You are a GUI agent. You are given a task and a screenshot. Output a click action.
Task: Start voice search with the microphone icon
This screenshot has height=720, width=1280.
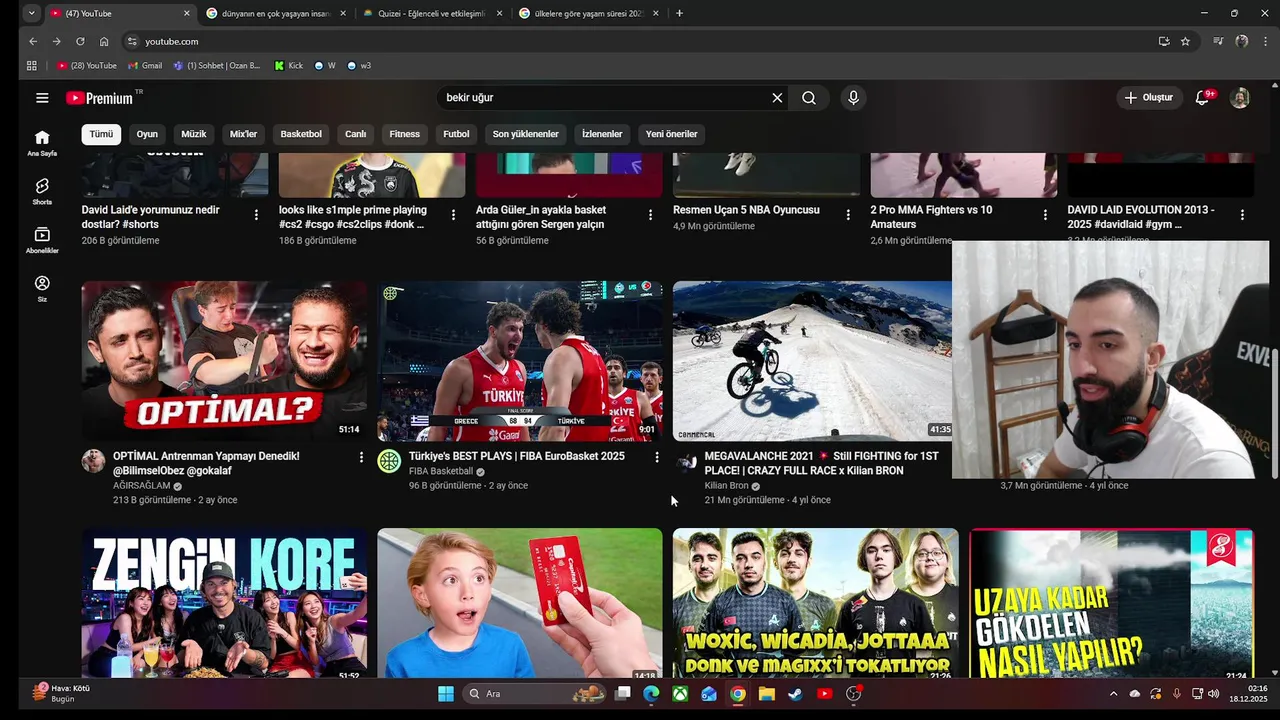[853, 98]
